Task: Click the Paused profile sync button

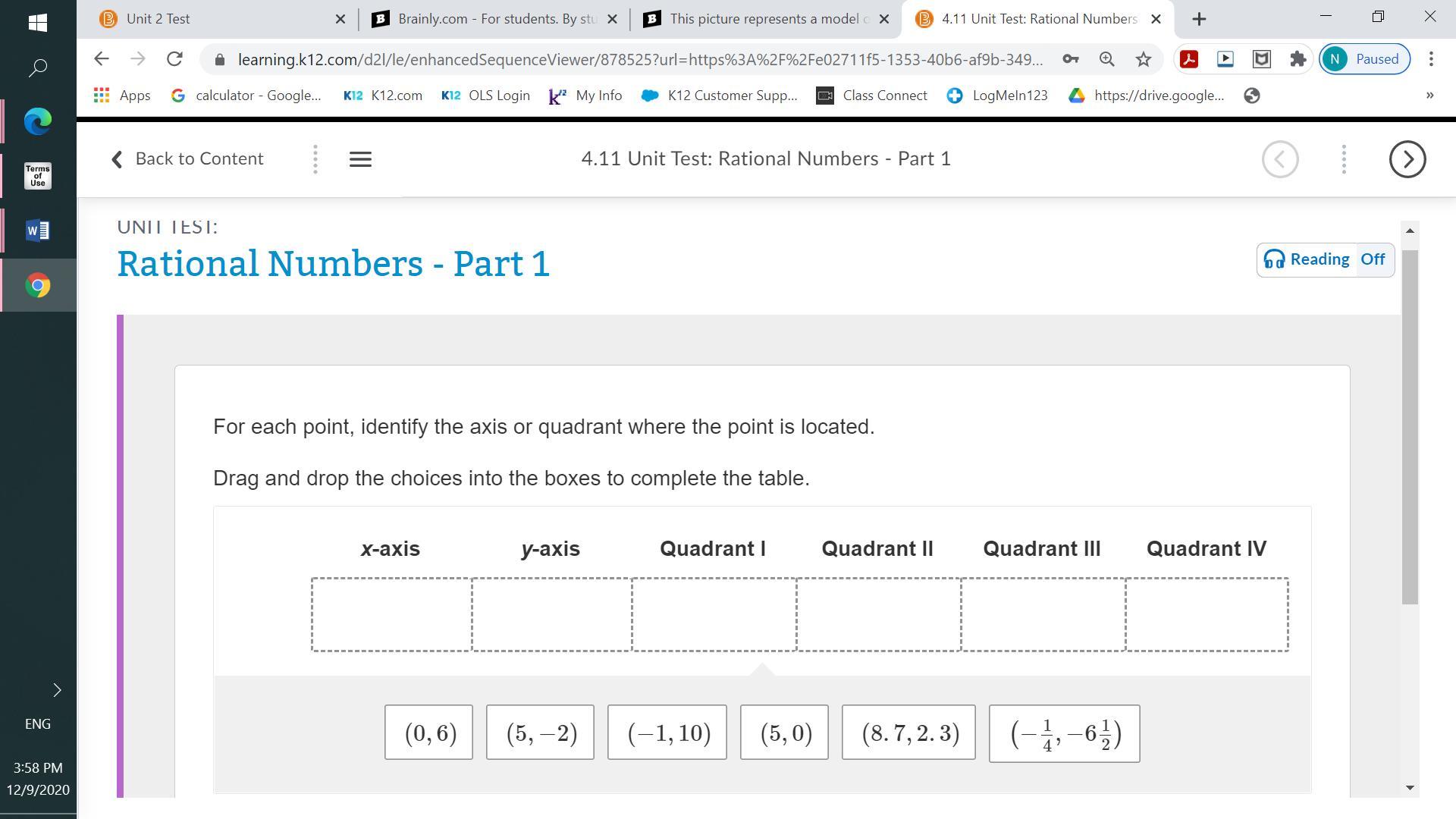Action: (1364, 59)
